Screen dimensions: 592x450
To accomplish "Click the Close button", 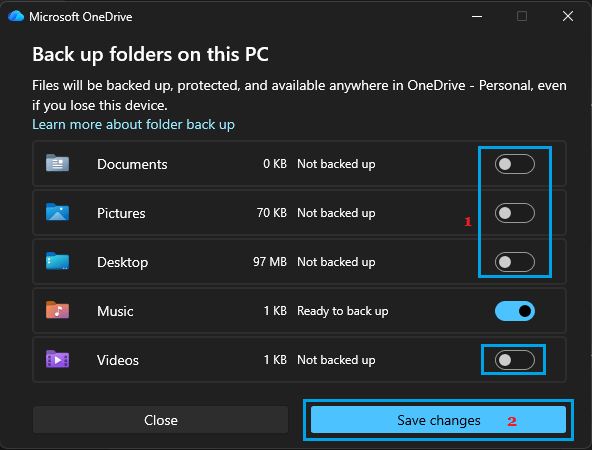I will pos(160,420).
